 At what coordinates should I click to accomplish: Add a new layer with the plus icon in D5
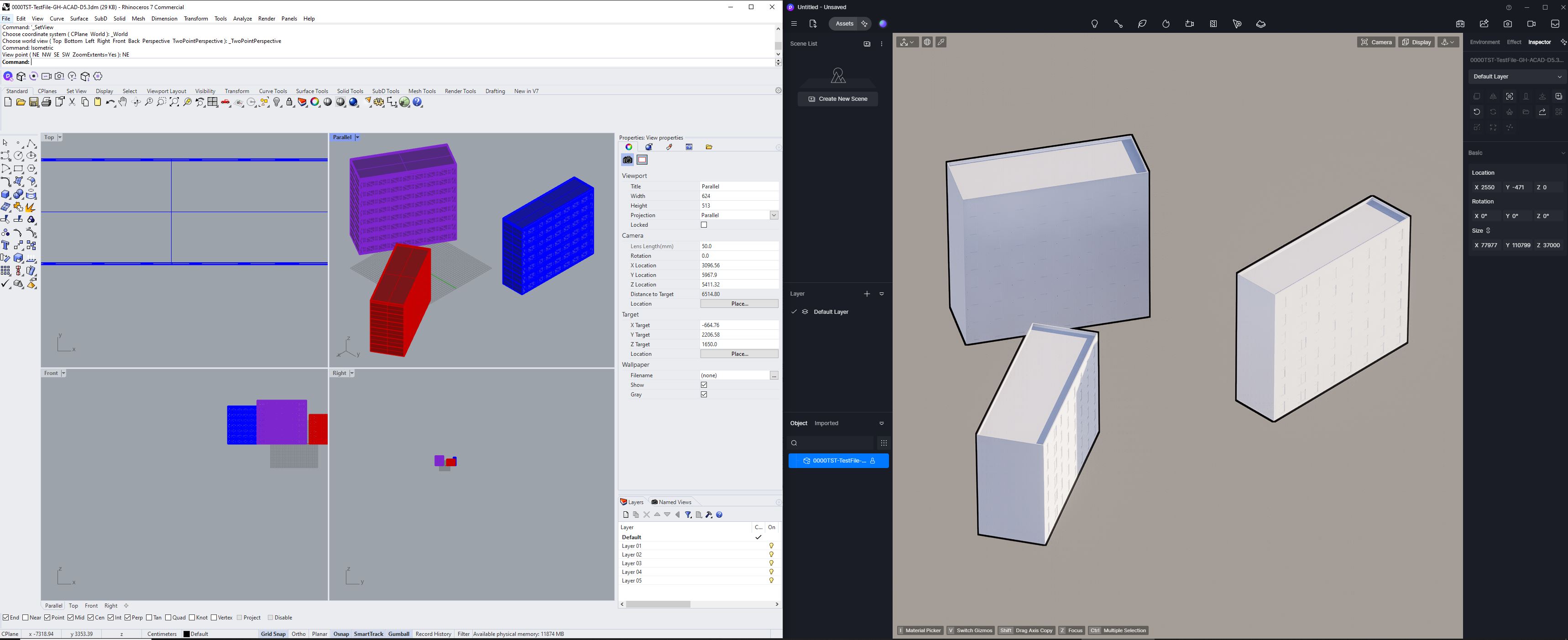click(867, 294)
